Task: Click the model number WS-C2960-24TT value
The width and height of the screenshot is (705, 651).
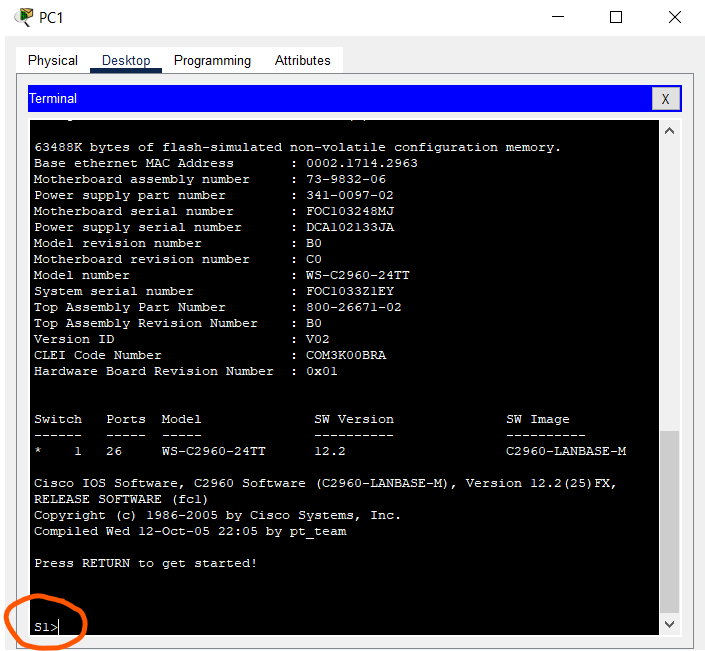Action: coord(358,275)
